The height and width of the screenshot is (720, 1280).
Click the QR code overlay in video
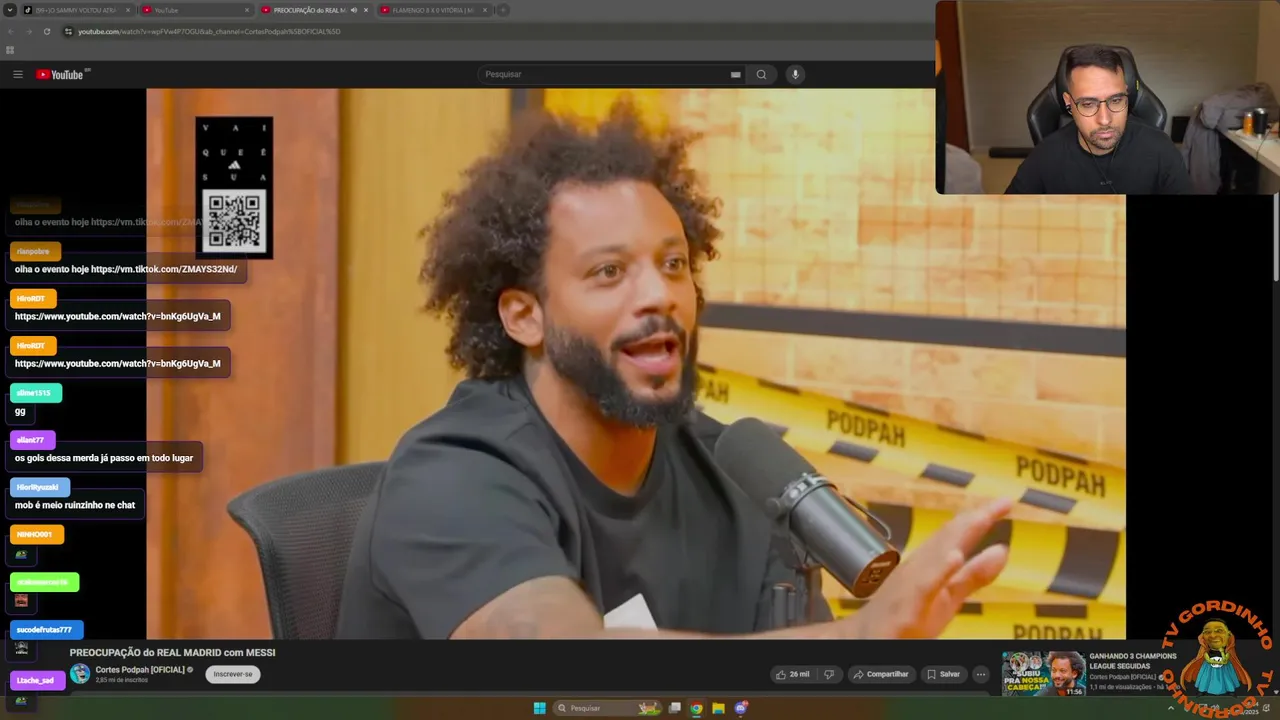coord(234,220)
